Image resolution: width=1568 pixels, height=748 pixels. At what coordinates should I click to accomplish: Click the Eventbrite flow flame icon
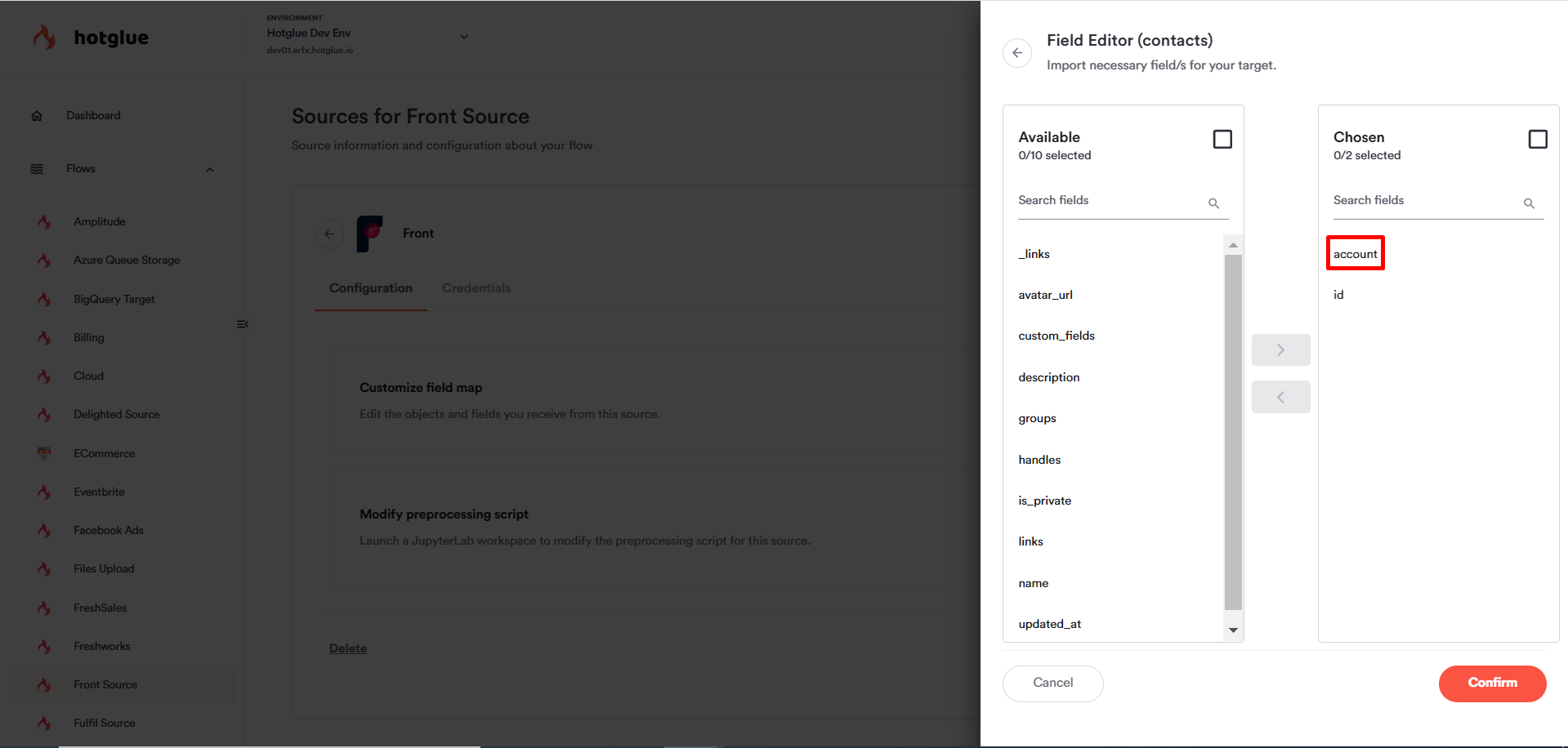(44, 492)
